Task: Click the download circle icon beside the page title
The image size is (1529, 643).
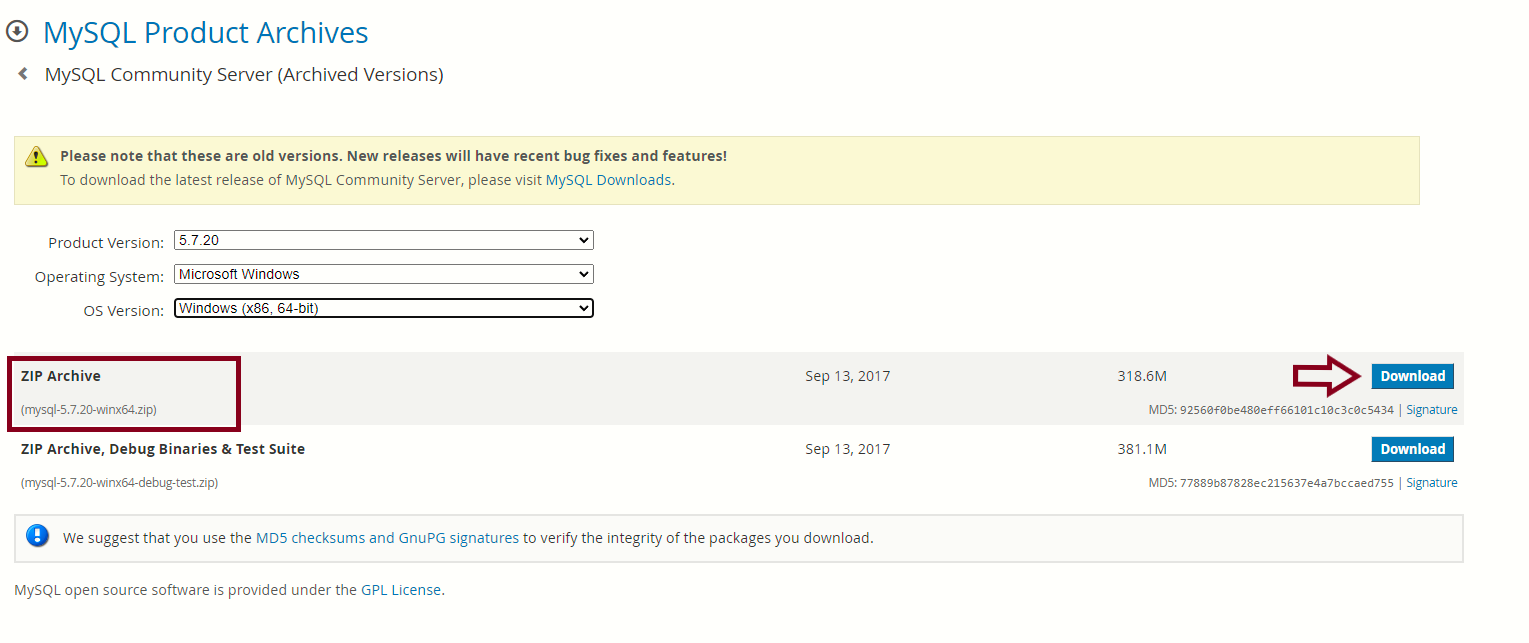Action: point(18,31)
